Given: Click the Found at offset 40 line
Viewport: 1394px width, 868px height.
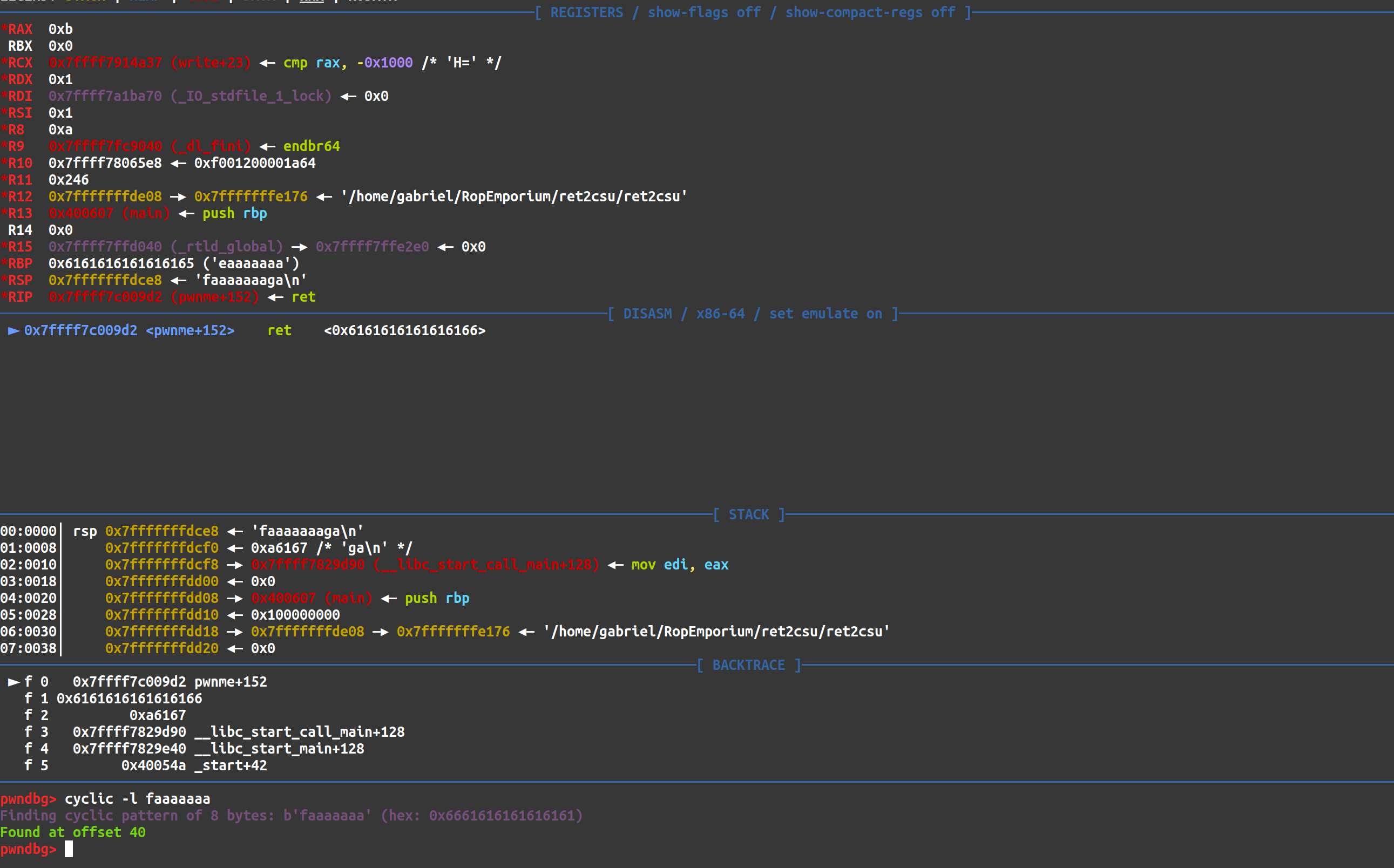Looking at the screenshot, I should pyautogui.click(x=73, y=832).
